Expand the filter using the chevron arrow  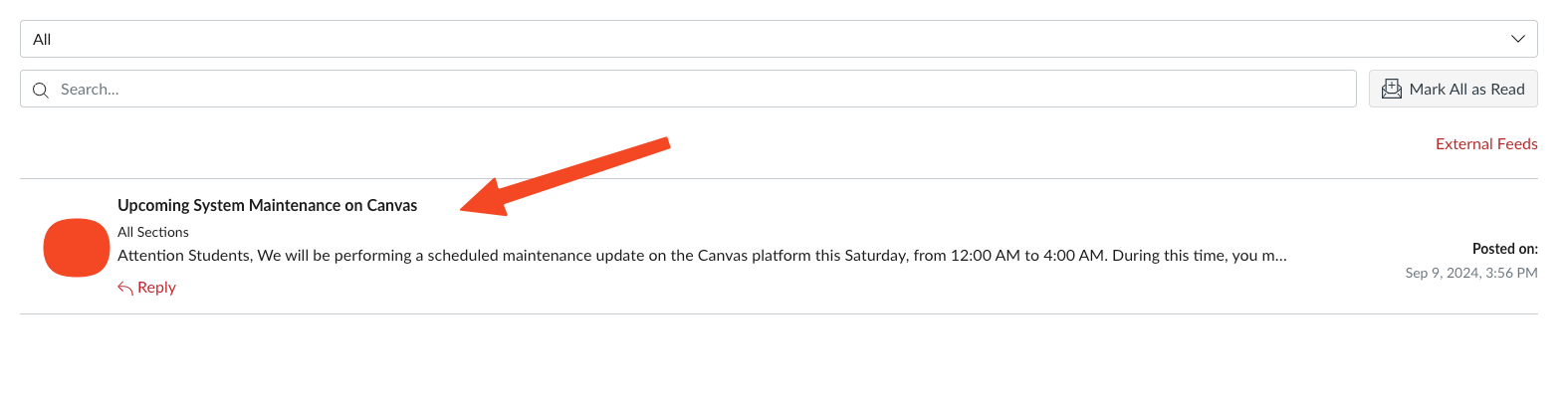coord(1517,39)
